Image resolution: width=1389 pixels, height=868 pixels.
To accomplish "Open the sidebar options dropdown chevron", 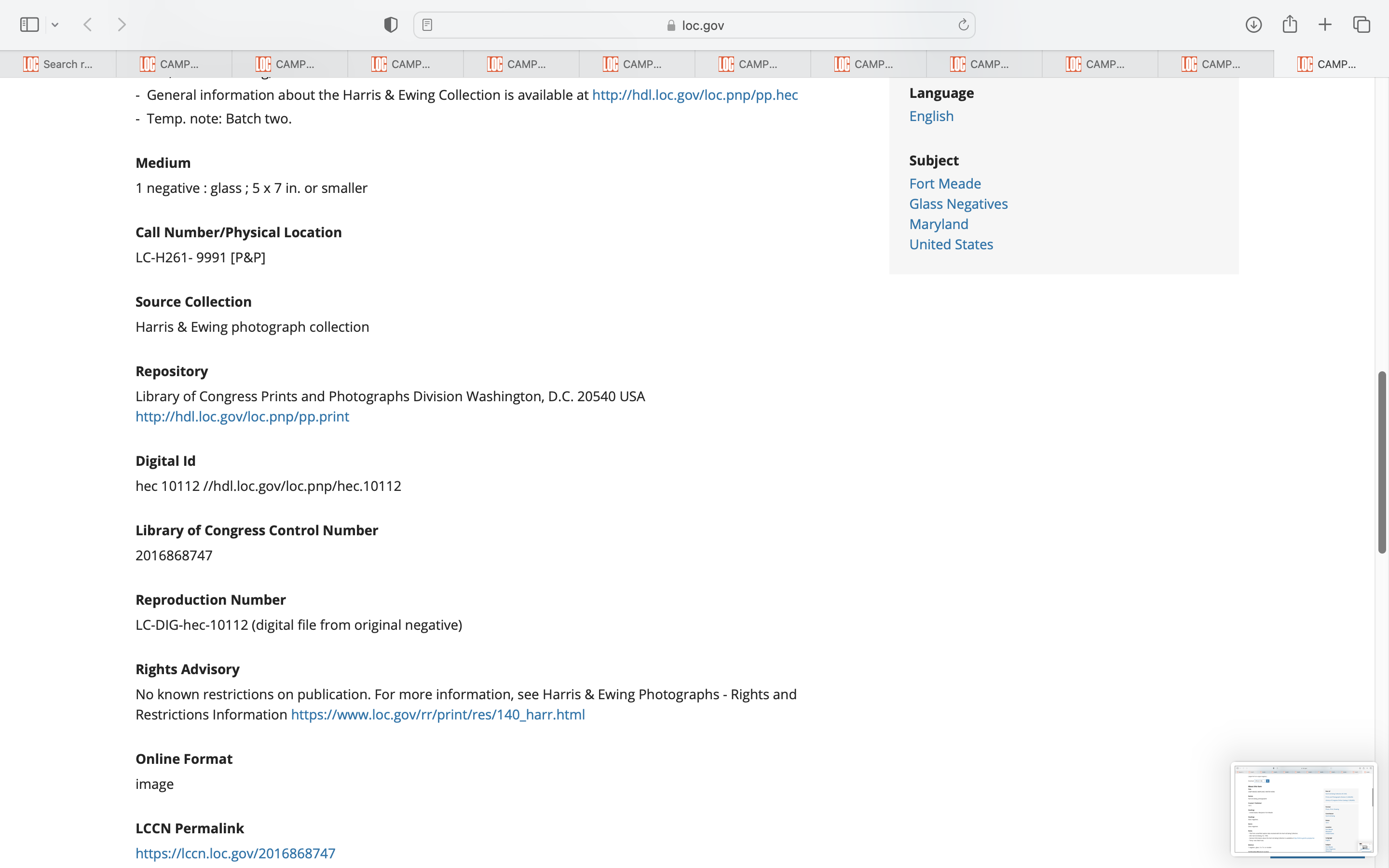I will click(x=55, y=25).
